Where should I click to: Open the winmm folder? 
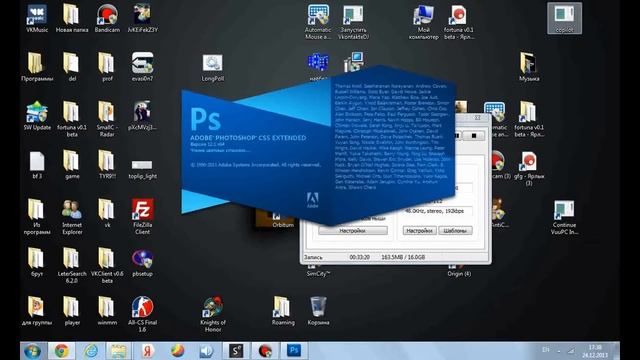[x=107, y=311]
